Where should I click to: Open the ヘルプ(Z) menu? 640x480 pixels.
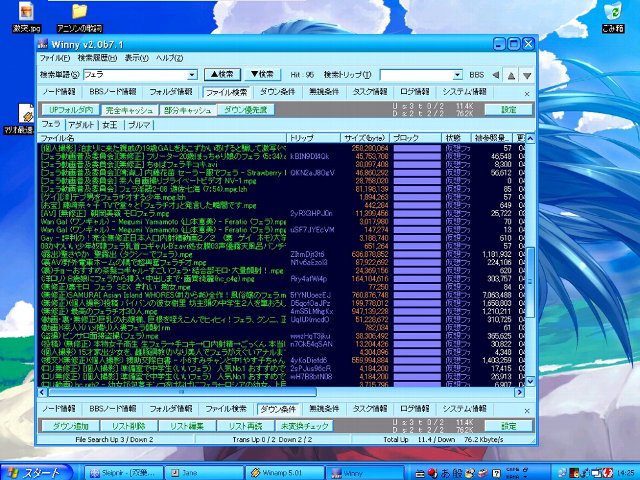click(169, 58)
